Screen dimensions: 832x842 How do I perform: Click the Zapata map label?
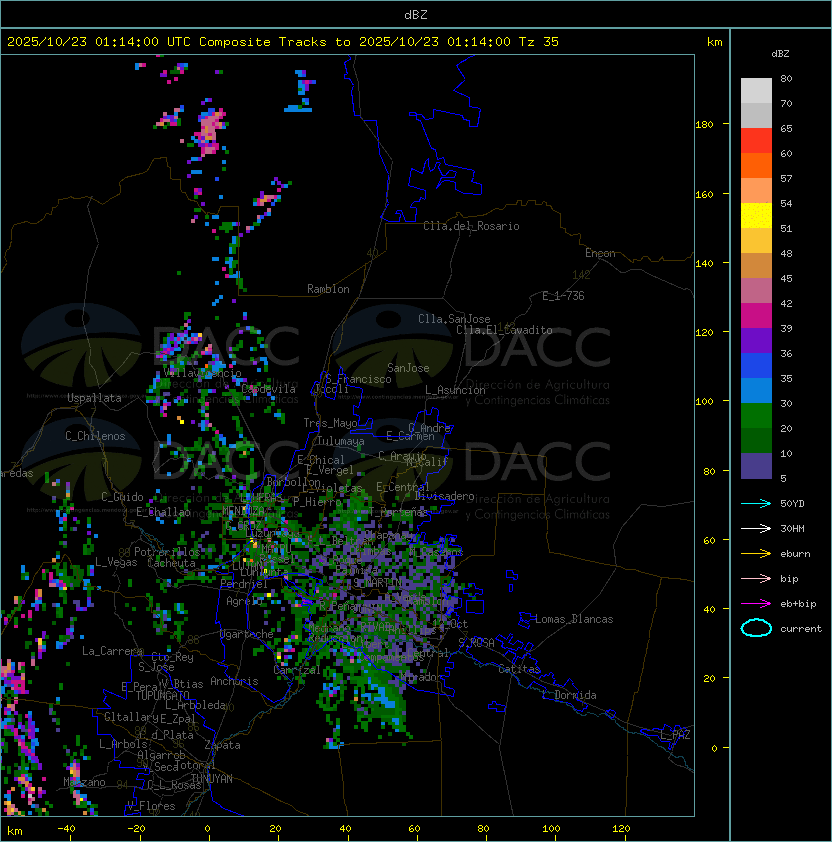(x=222, y=745)
